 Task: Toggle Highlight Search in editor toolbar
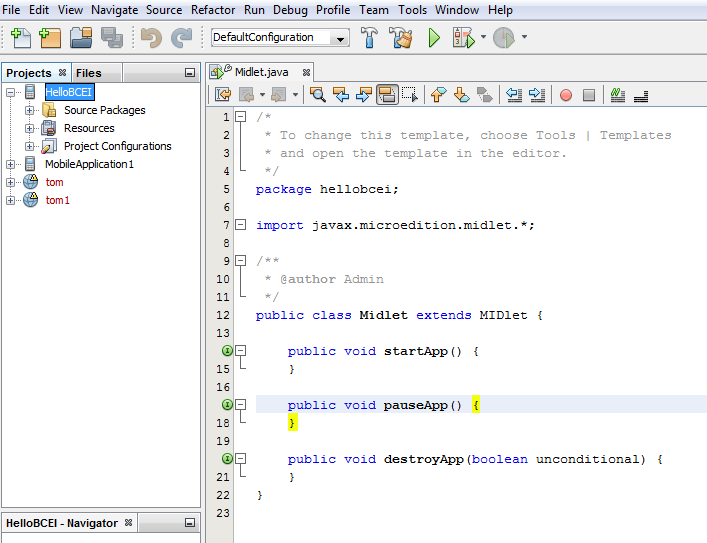point(387,95)
